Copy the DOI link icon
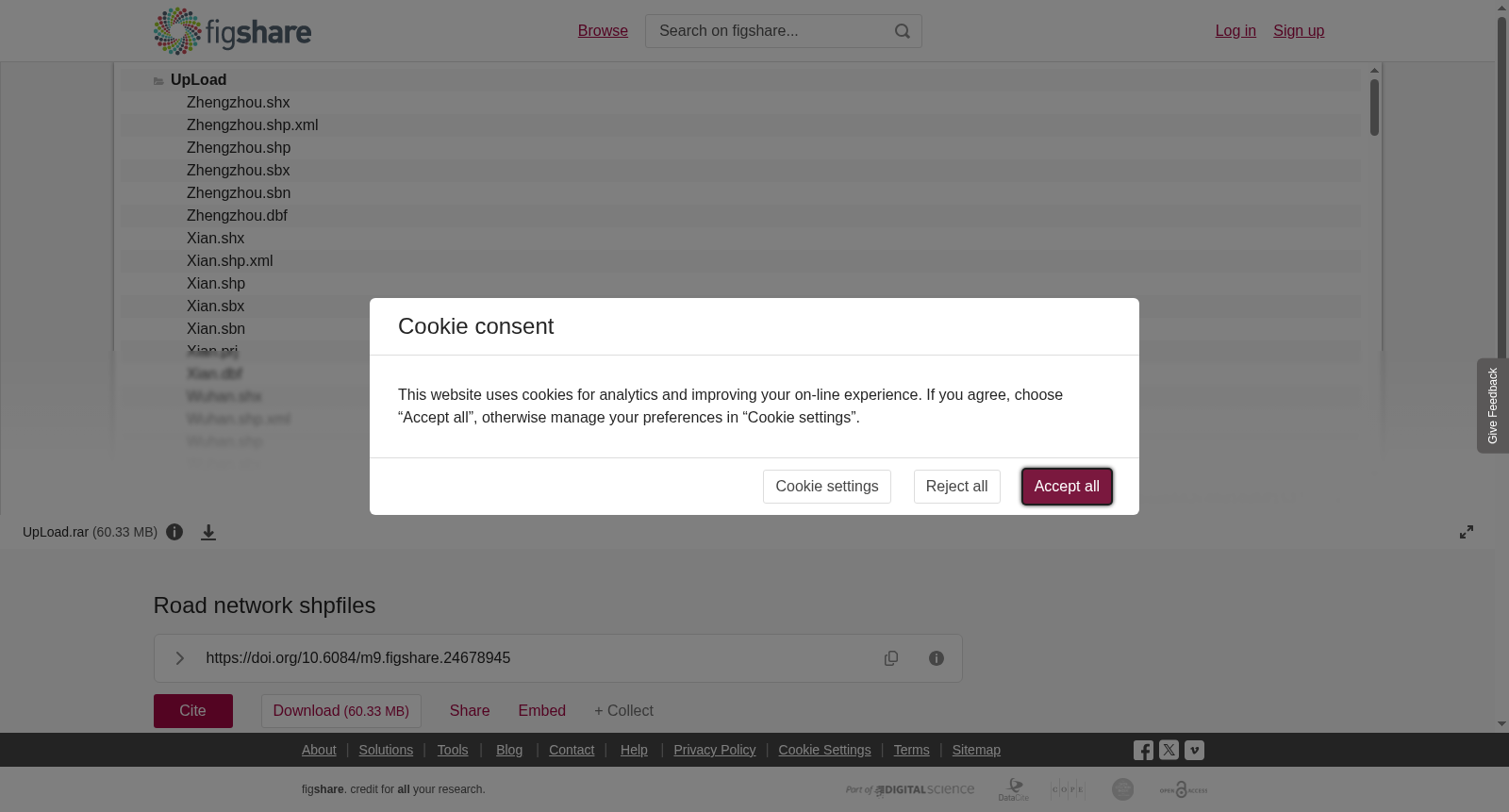The height and width of the screenshot is (812, 1509). 891,658
